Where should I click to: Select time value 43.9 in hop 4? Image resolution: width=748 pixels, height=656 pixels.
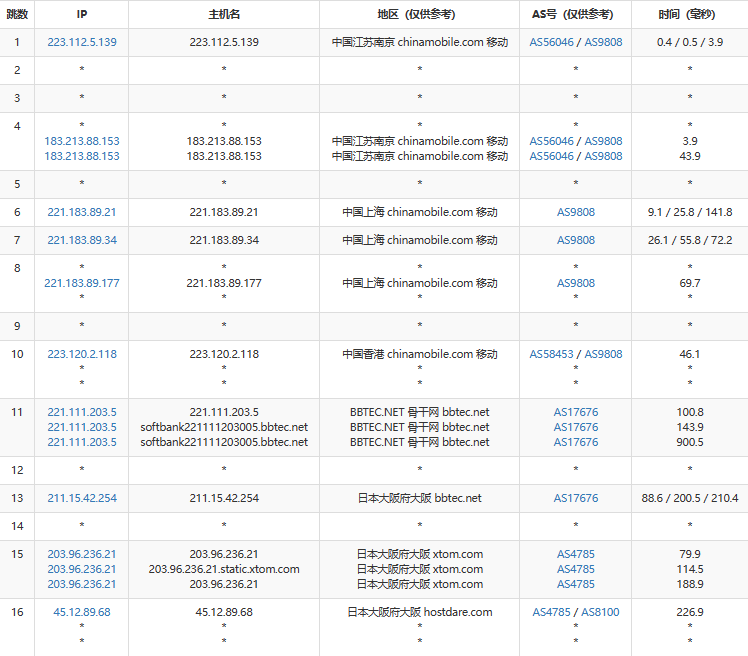(690, 156)
